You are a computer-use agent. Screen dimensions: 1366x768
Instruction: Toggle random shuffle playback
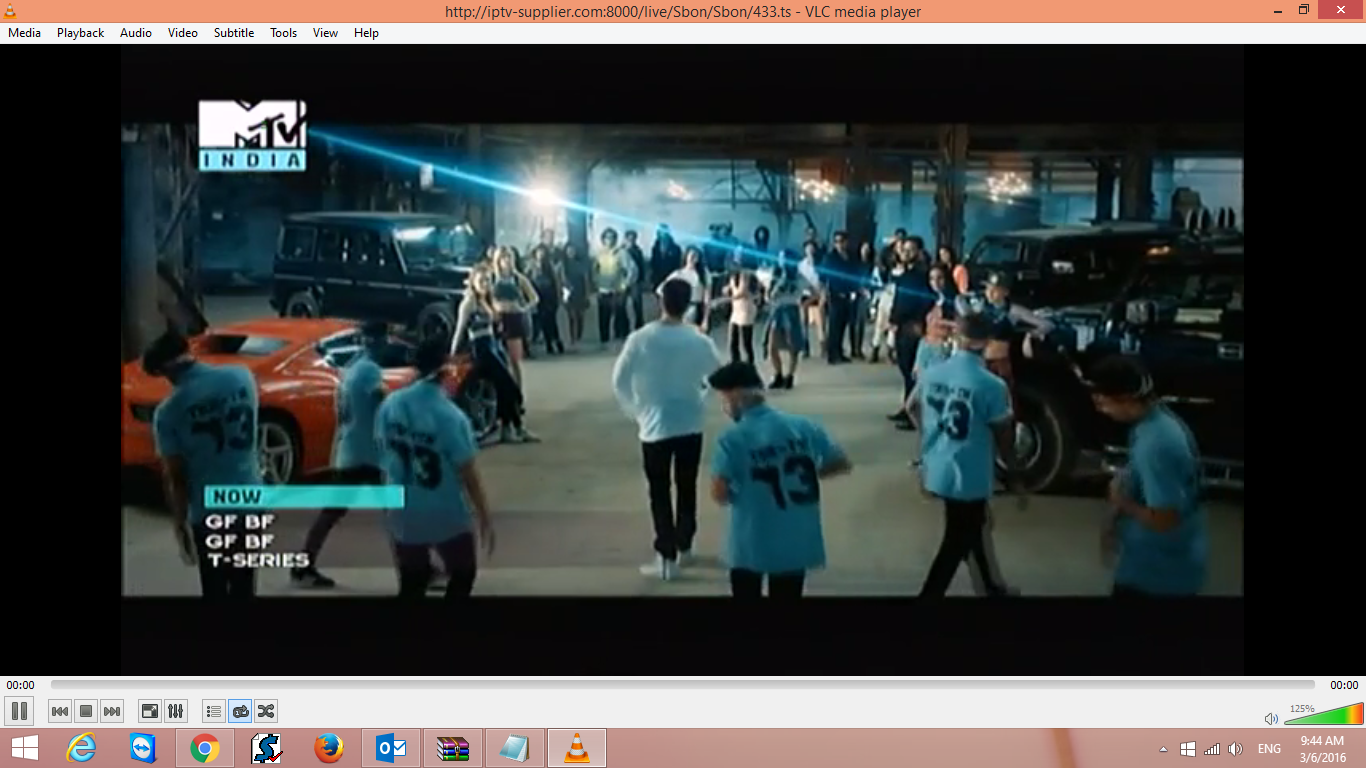click(266, 711)
